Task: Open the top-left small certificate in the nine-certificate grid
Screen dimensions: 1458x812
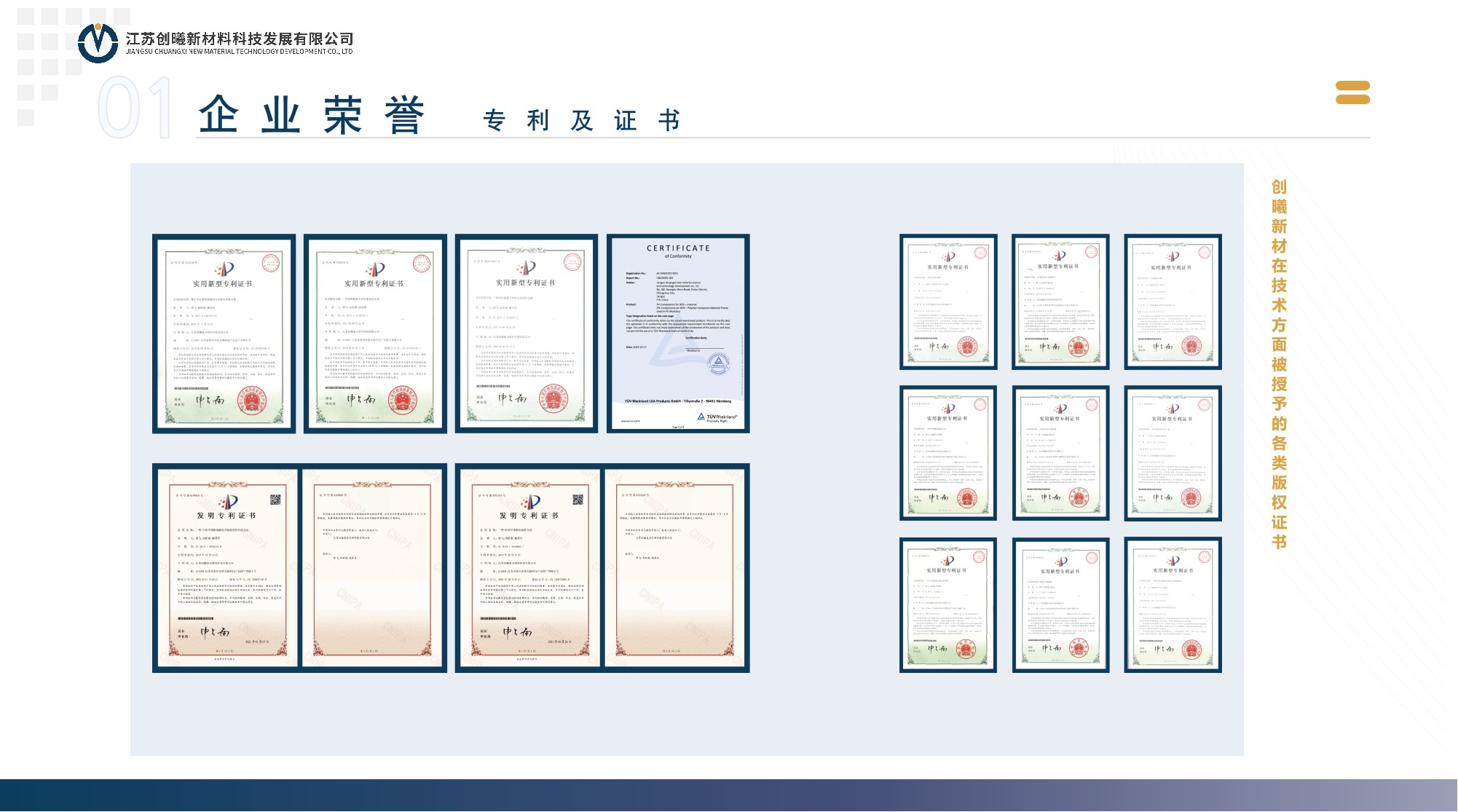Action: [948, 301]
